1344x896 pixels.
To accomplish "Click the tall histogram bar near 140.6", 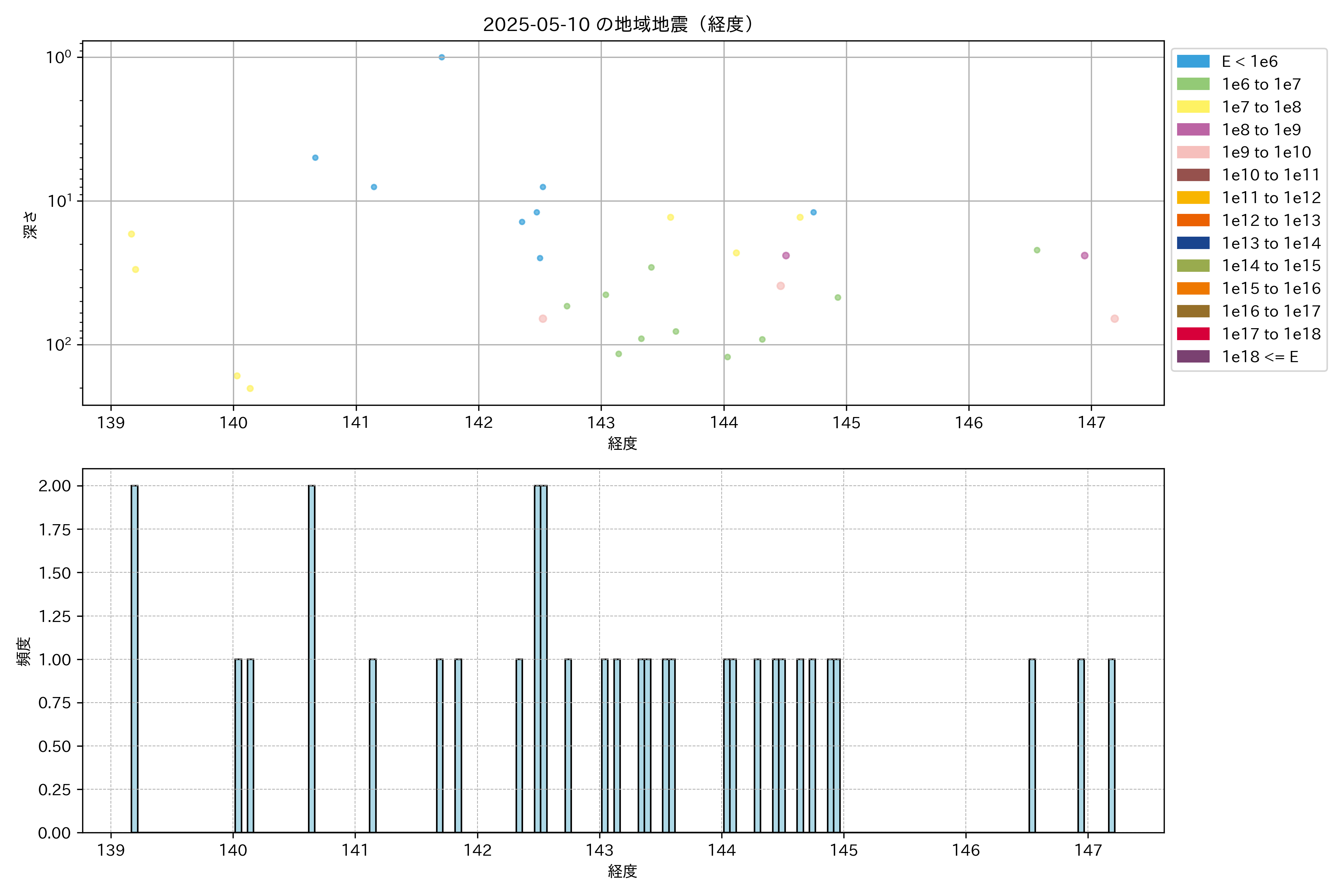I will click(x=311, y=657).
